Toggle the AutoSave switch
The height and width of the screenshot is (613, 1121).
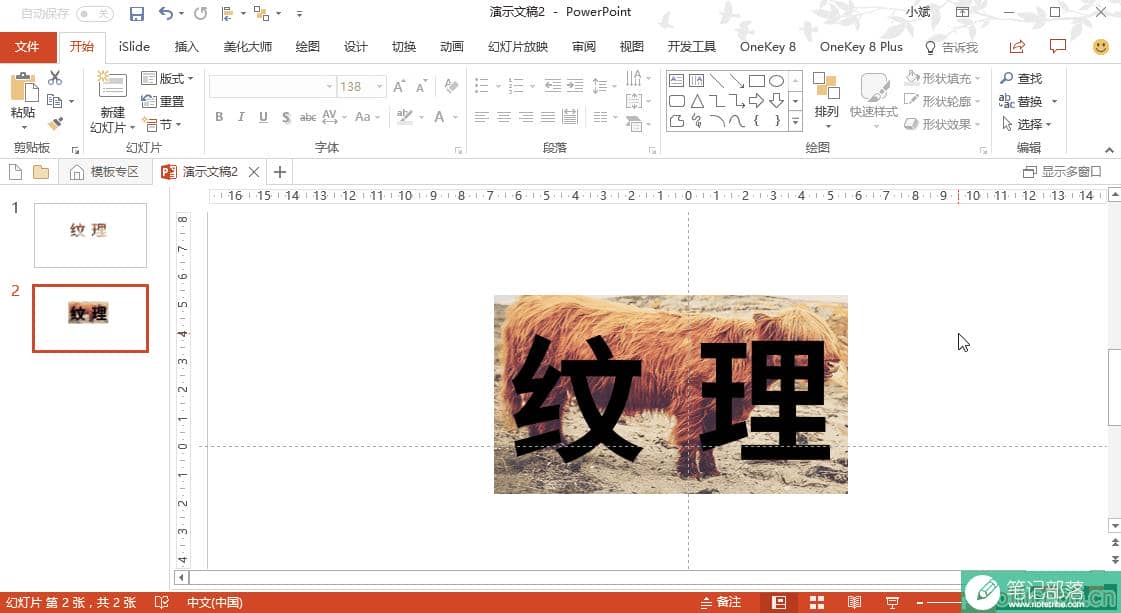94,14
